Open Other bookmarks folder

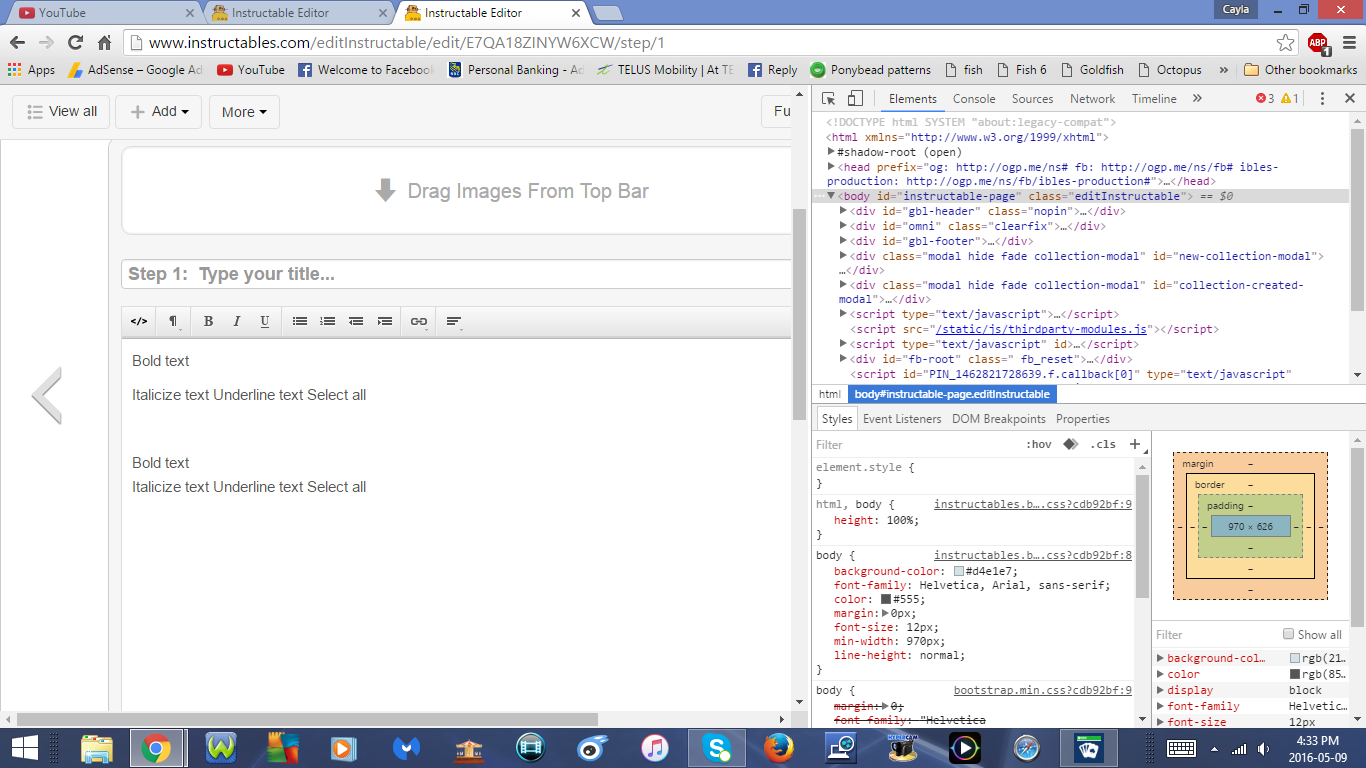tap(1301, 70)
